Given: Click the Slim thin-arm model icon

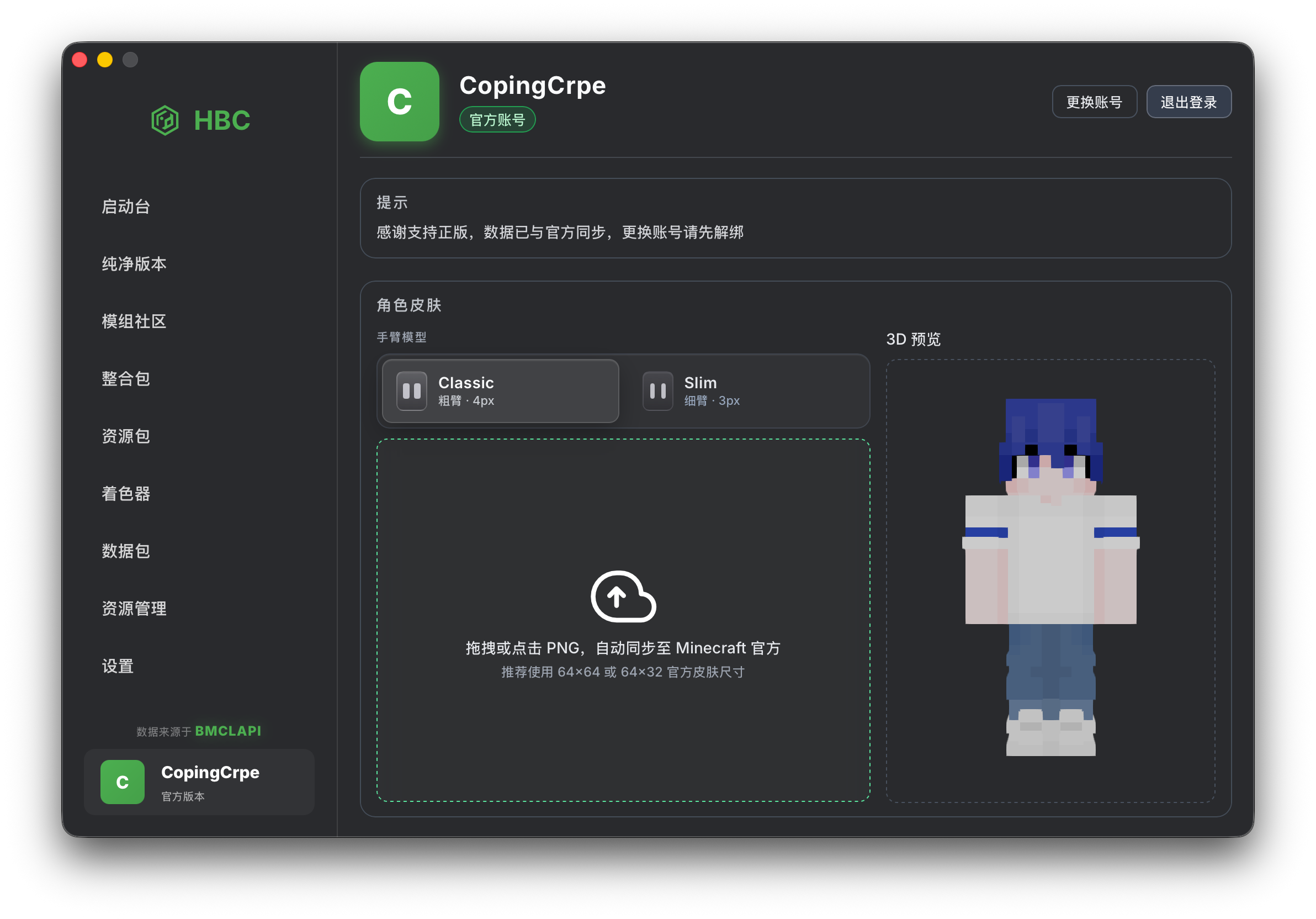Looking at the screenshot, I should click(x=657, y=391).
